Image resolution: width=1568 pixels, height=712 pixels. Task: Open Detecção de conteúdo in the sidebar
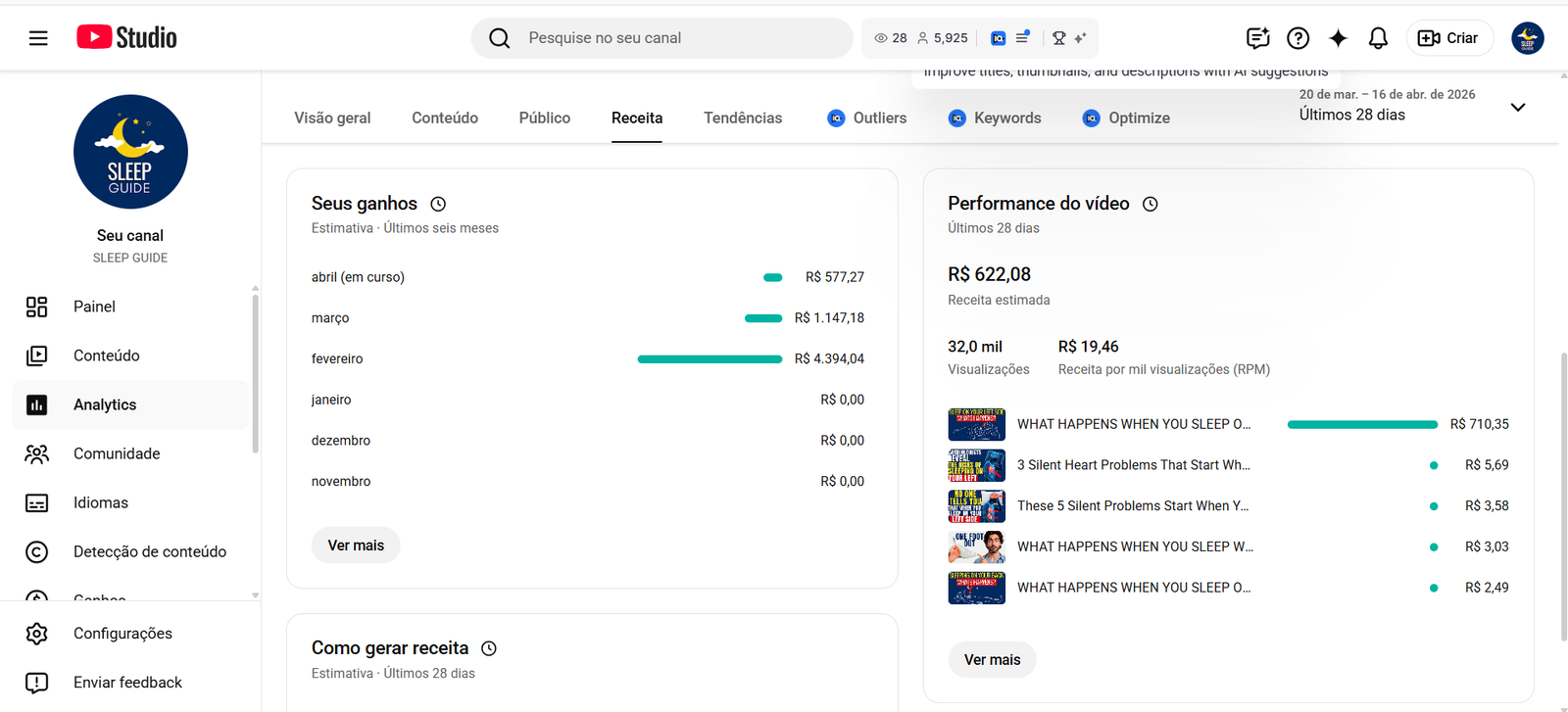tap(149, 551)
